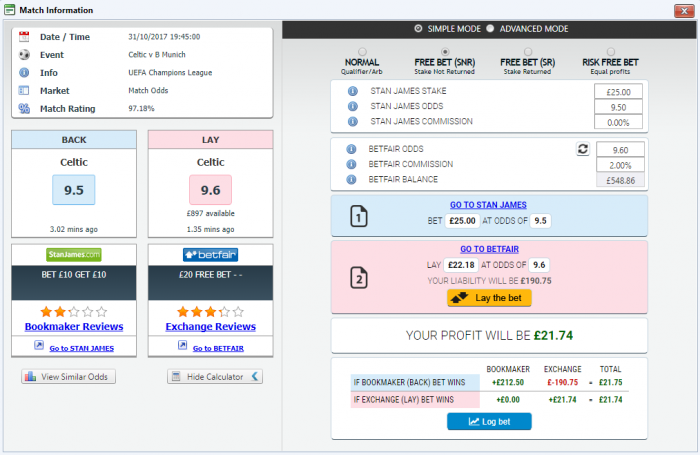Click info icon for Stan James Commission

[353, 121]
